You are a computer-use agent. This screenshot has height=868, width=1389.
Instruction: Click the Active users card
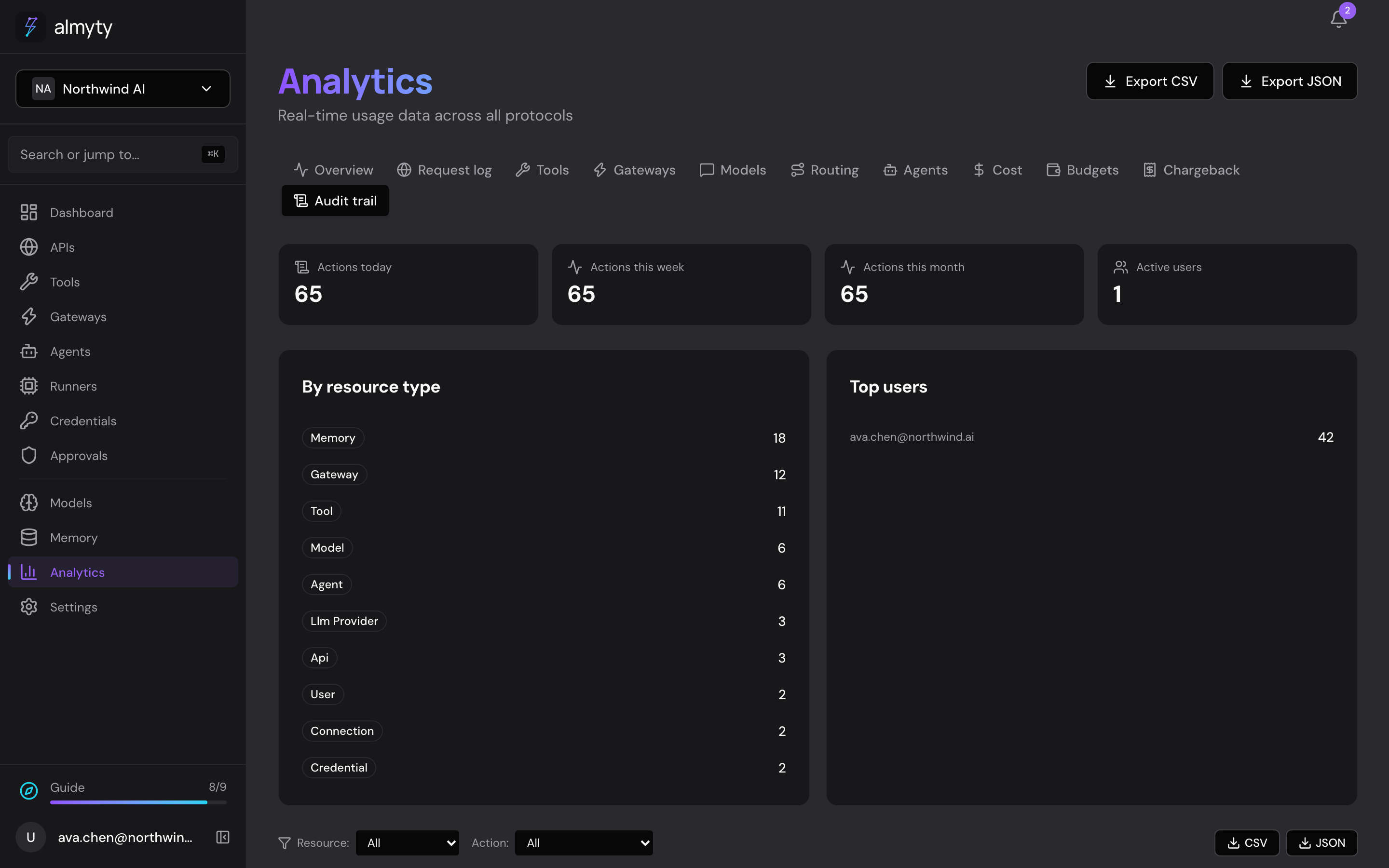(x=1227, y=285)
